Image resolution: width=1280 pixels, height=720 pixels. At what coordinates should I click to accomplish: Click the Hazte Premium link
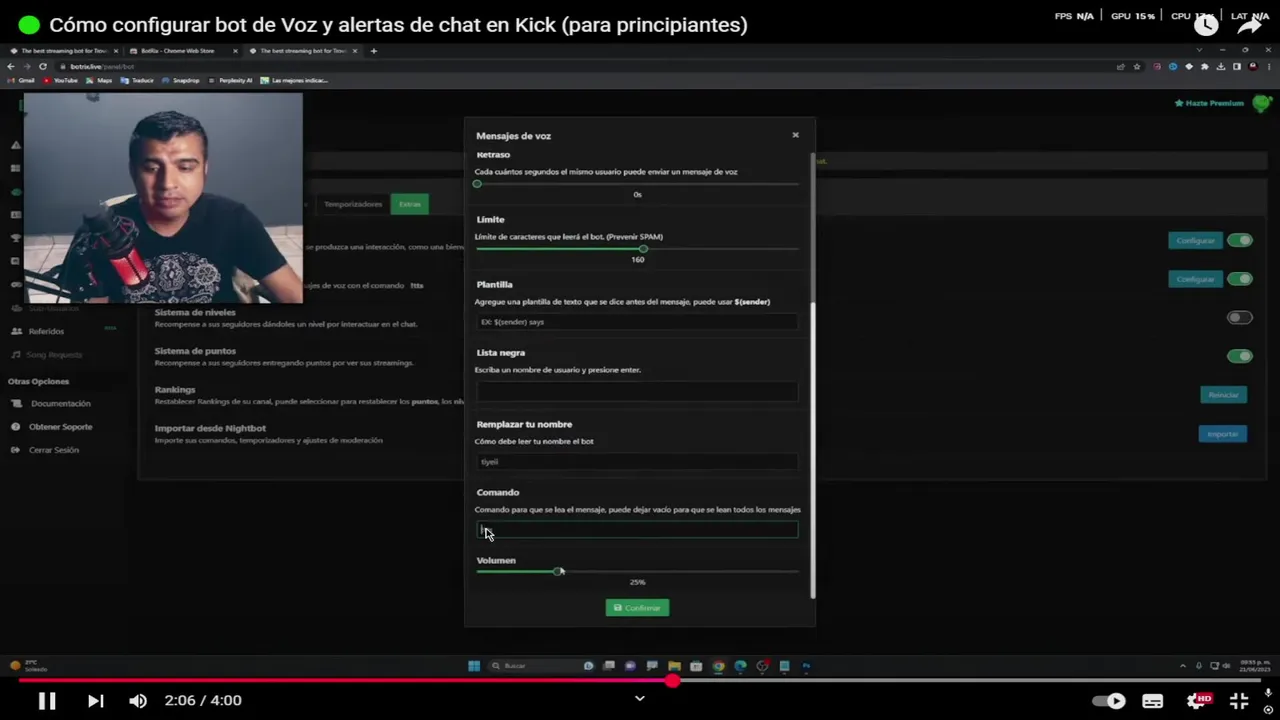pyautogui.click(x=1210, y=103)
